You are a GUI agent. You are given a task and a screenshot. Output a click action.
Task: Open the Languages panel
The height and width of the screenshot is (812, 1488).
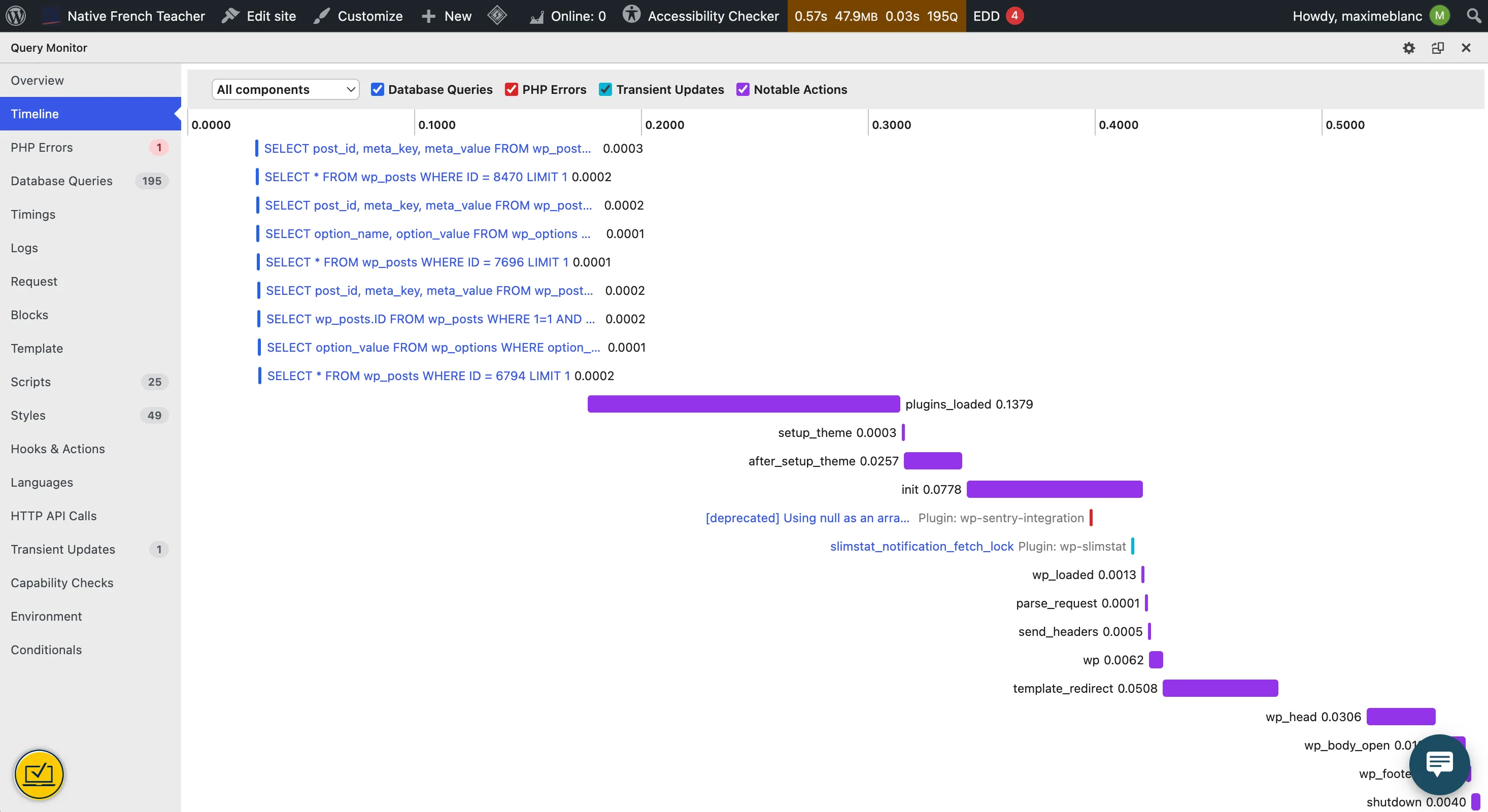(90, 482)
